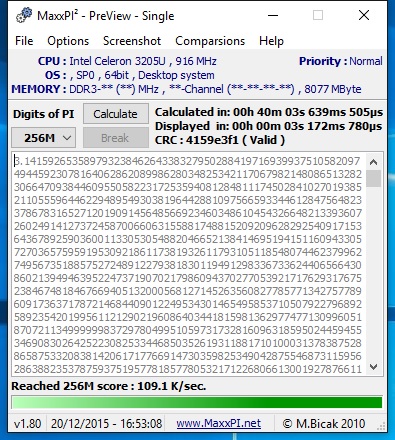Click the v1.80 version status entry
Screen dimensions: 395x440
pos(28,424)
